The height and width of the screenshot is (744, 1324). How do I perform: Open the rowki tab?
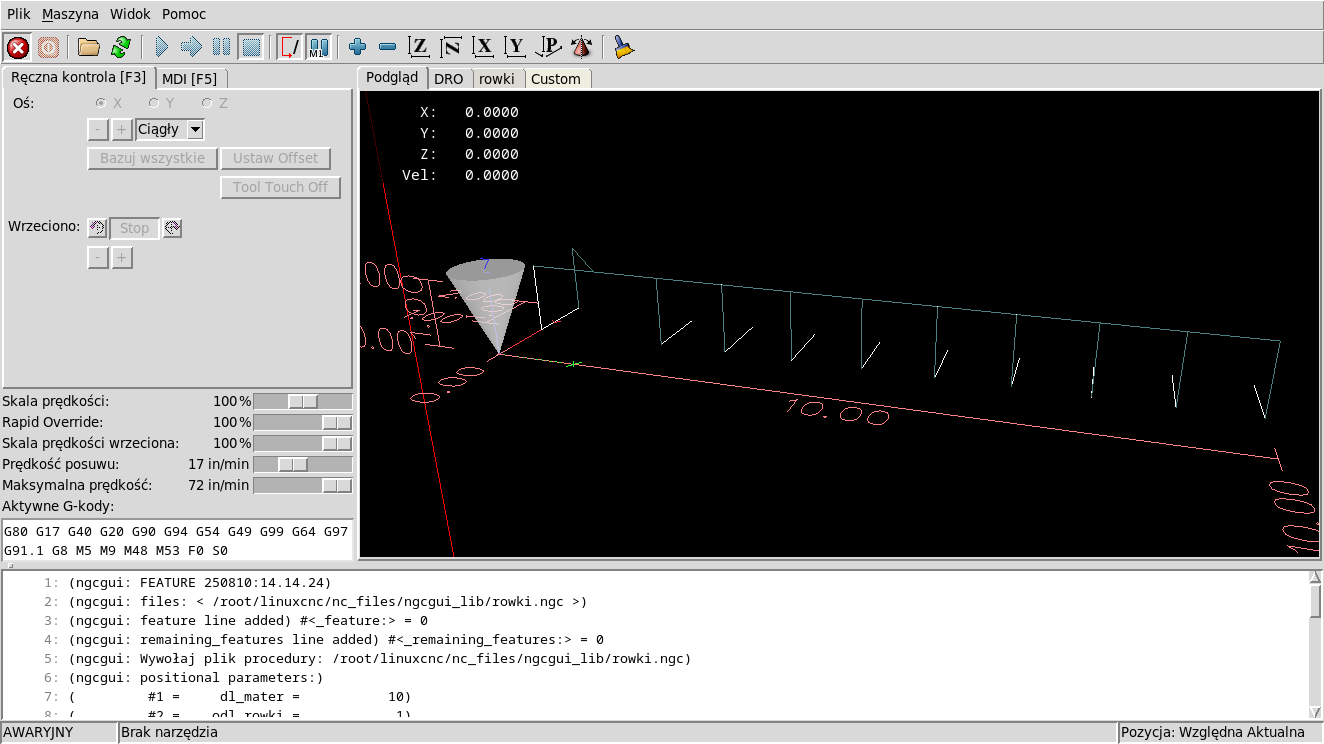tap(497, 78)
